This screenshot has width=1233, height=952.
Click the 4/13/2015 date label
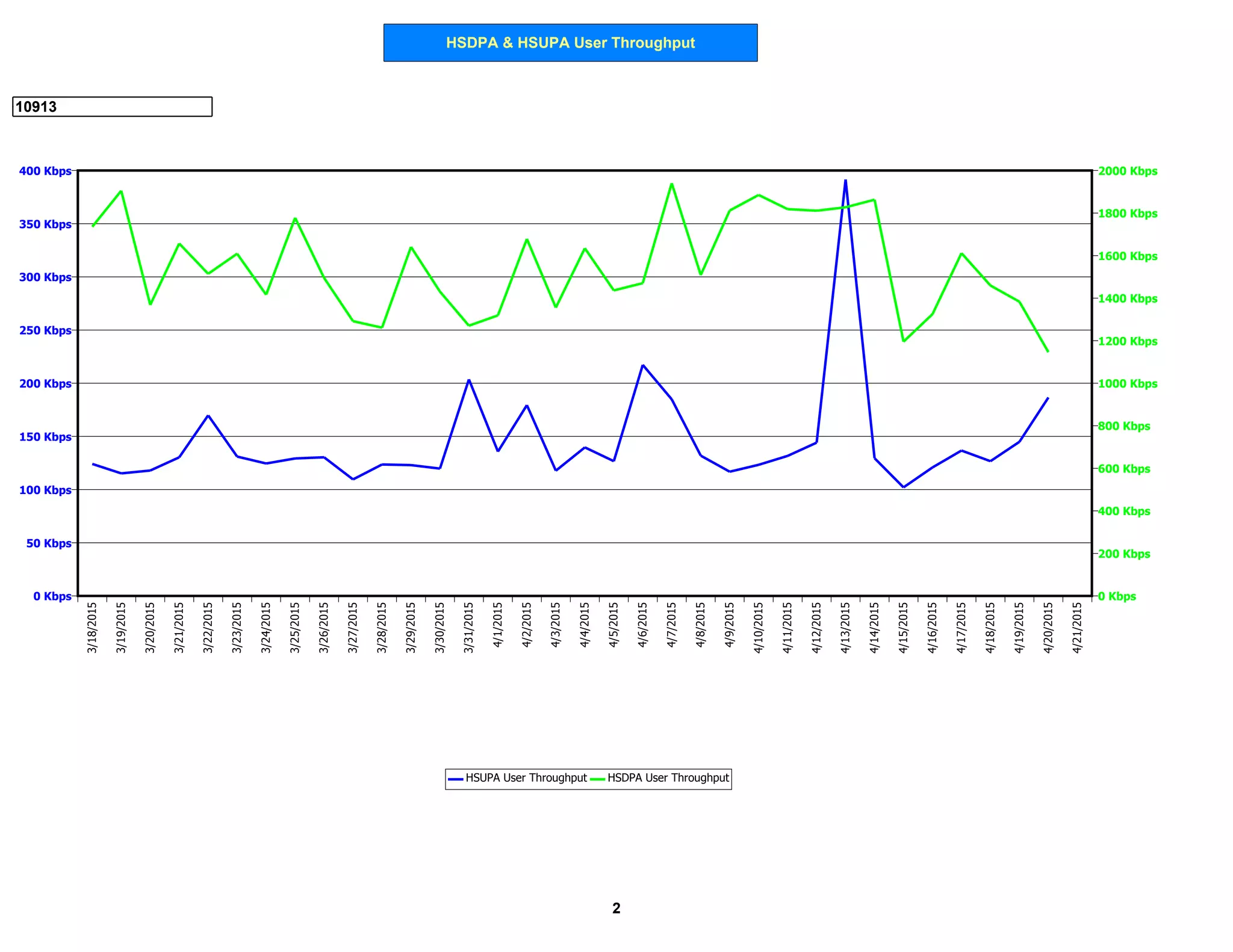point(845,628)
